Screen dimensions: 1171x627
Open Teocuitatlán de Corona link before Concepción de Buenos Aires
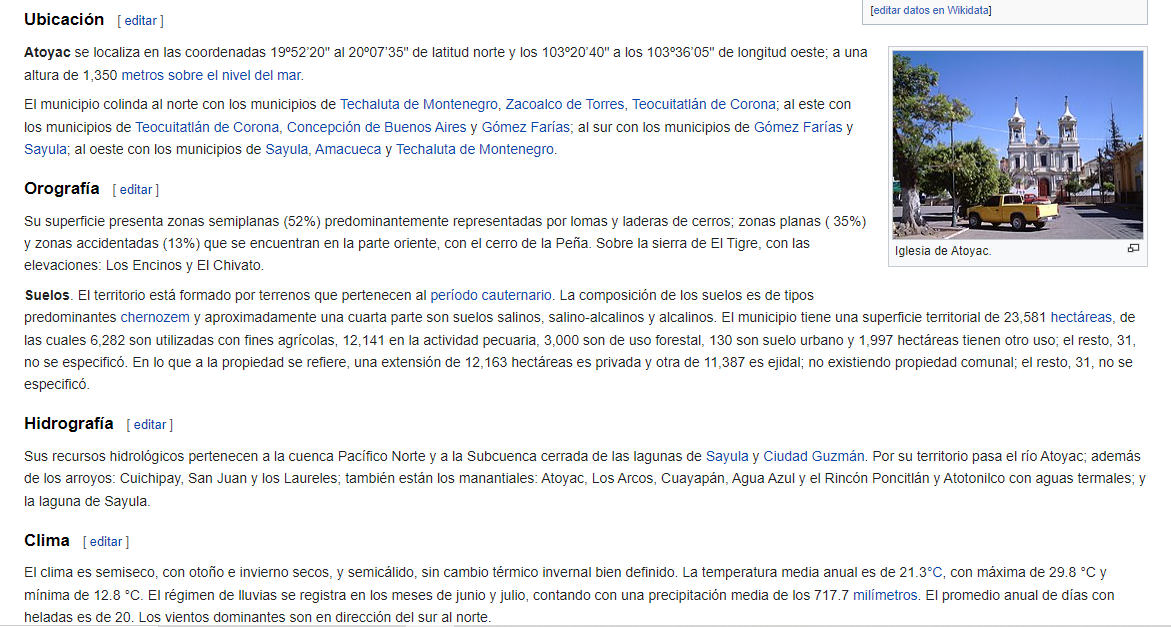pos(207,128)
